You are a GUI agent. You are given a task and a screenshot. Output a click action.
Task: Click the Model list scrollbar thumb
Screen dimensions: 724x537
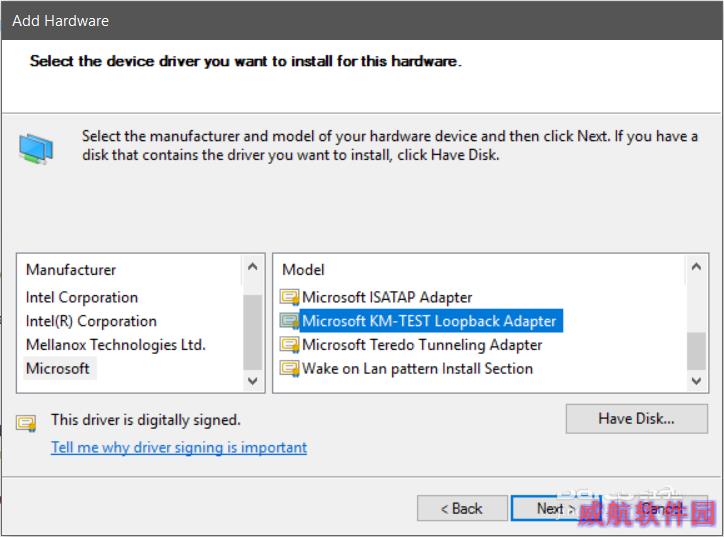click(696, 351)
